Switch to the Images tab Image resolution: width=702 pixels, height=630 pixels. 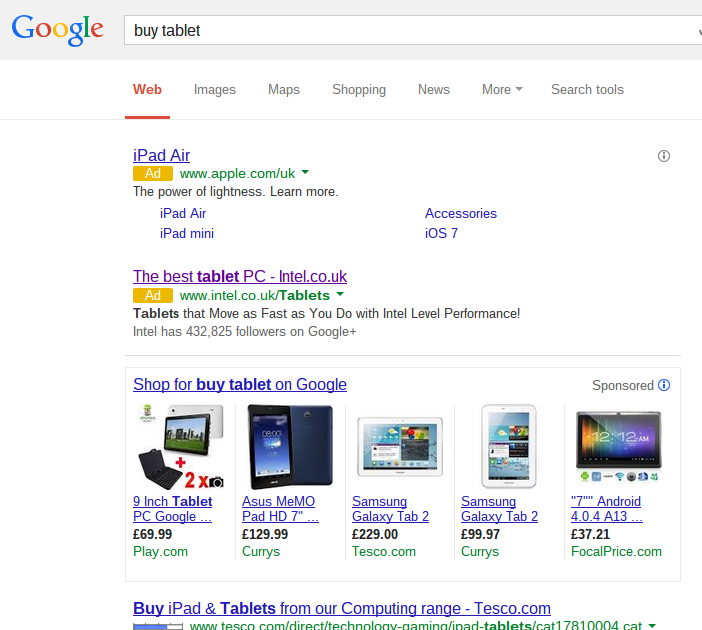pos(214,90)
